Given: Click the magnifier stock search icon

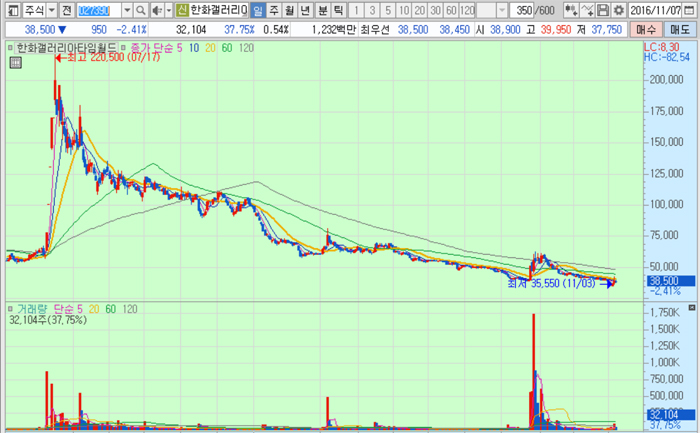Looking at the screenshot, I should [142, 10].
